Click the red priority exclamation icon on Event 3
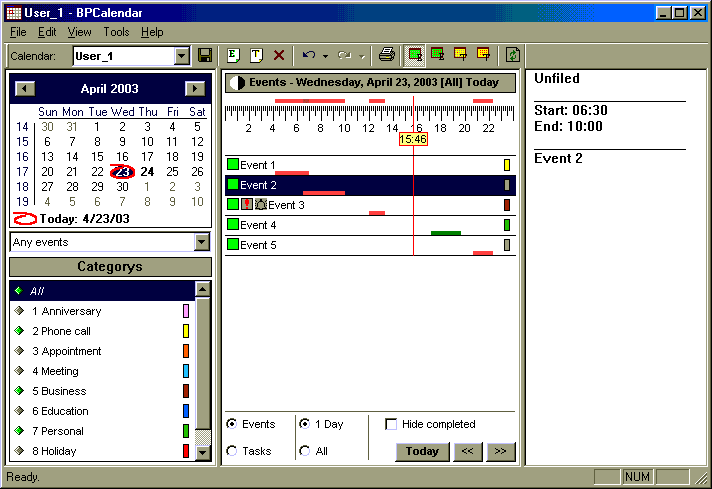Screen dimensions: 712x489 pos(247,204)
